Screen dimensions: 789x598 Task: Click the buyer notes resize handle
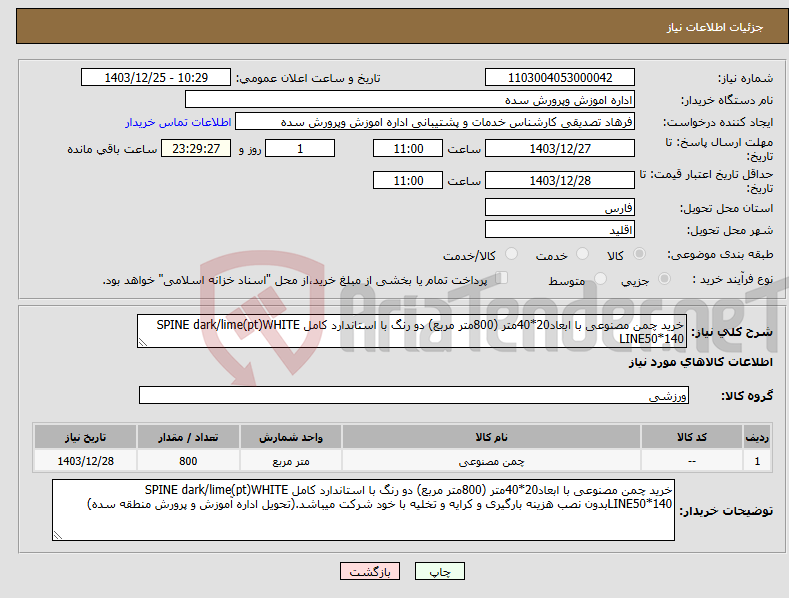coord(58,535)
